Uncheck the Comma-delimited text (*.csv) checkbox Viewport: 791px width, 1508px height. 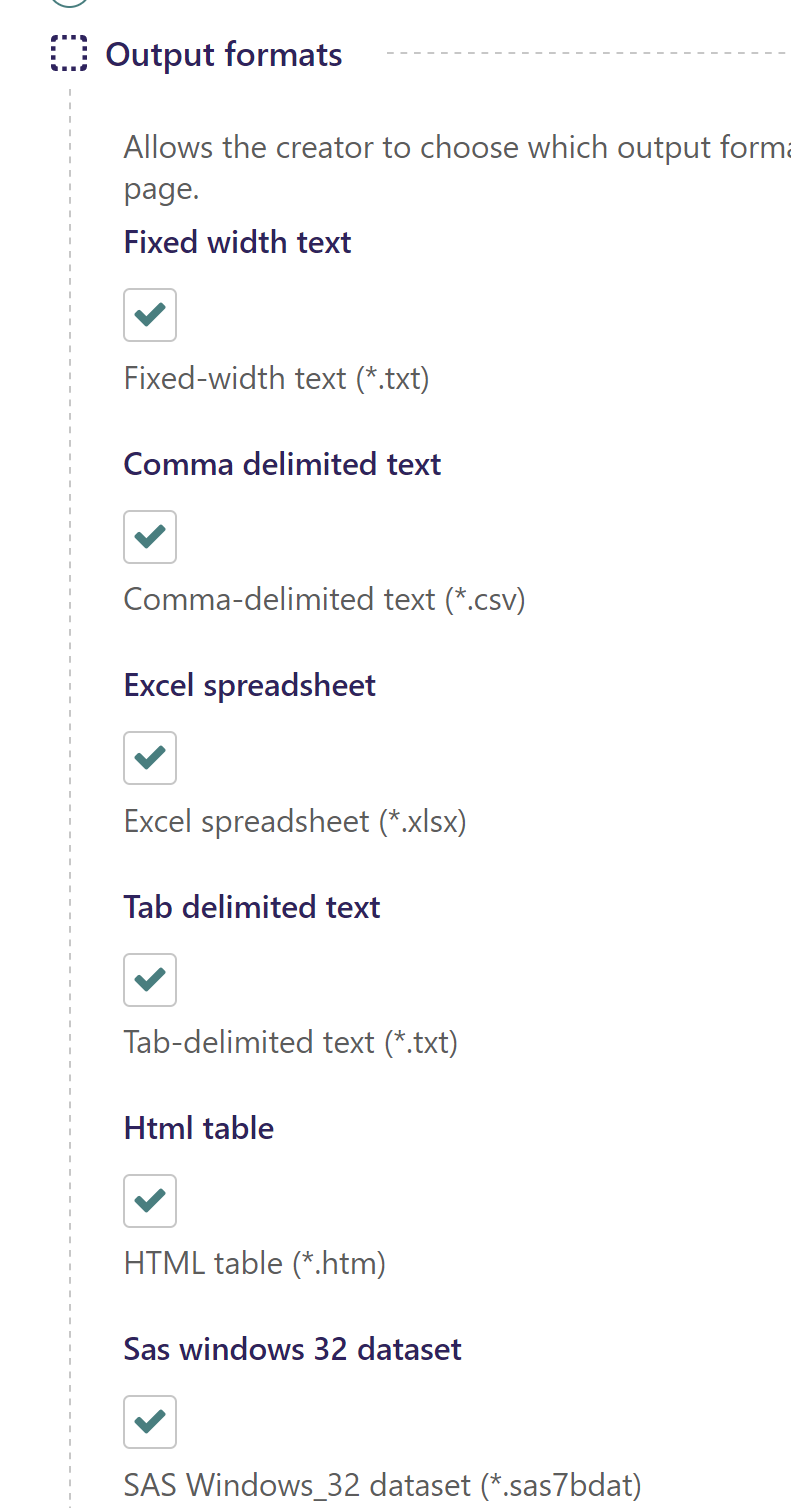coord(149,536)
